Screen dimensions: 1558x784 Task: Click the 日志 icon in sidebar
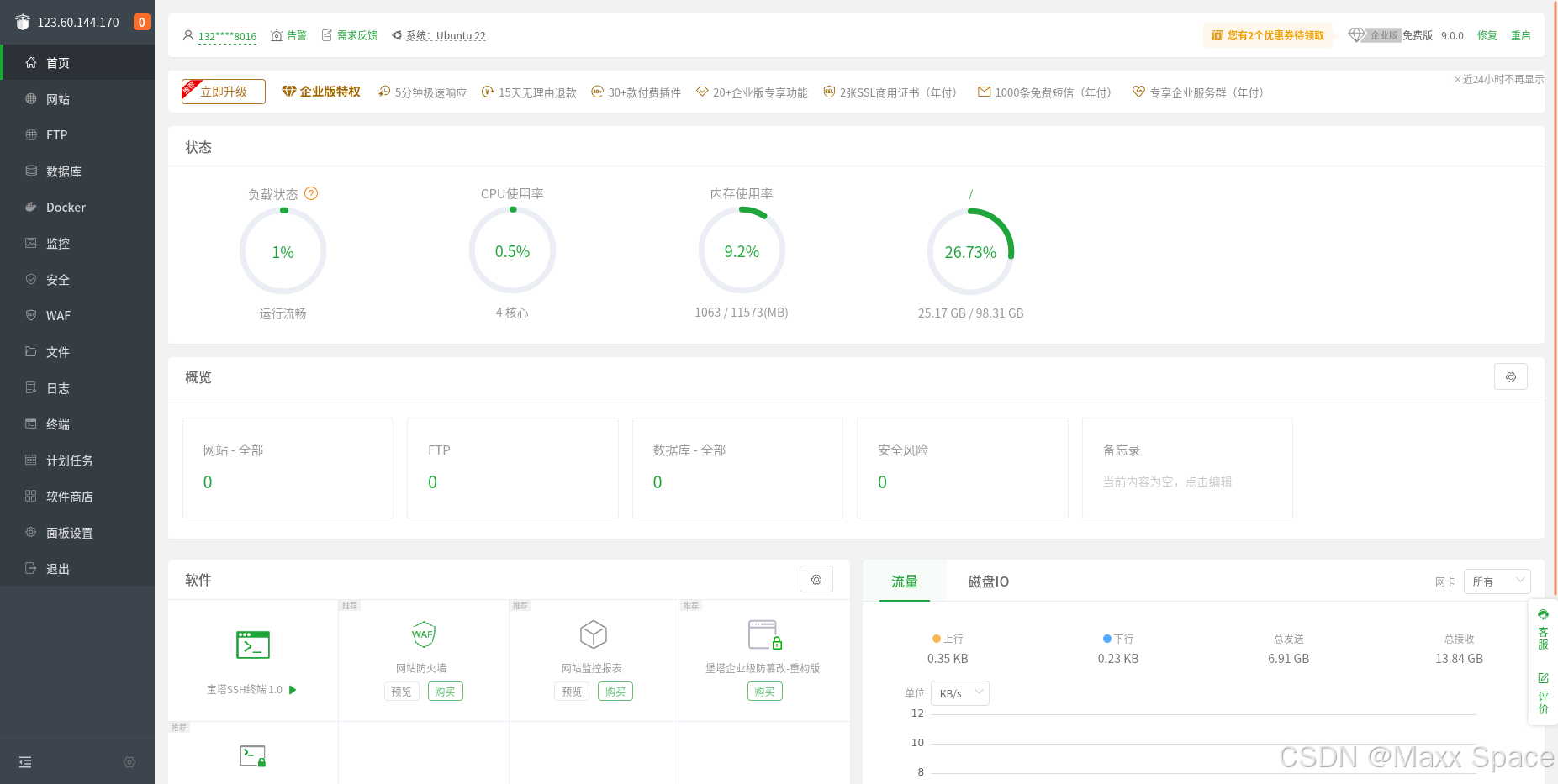pos(31,387)
